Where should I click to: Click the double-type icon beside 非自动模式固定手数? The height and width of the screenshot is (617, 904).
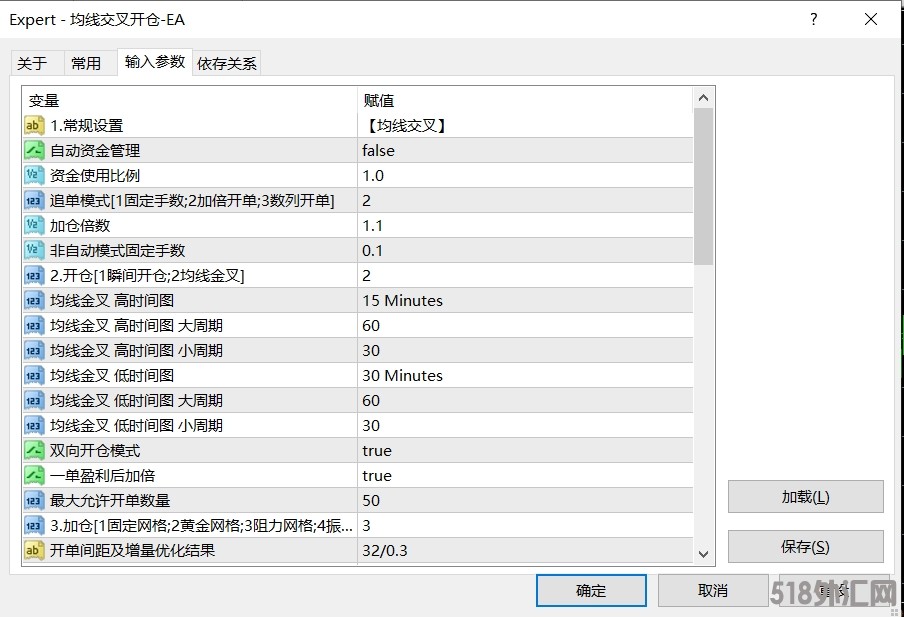(34, 250)
